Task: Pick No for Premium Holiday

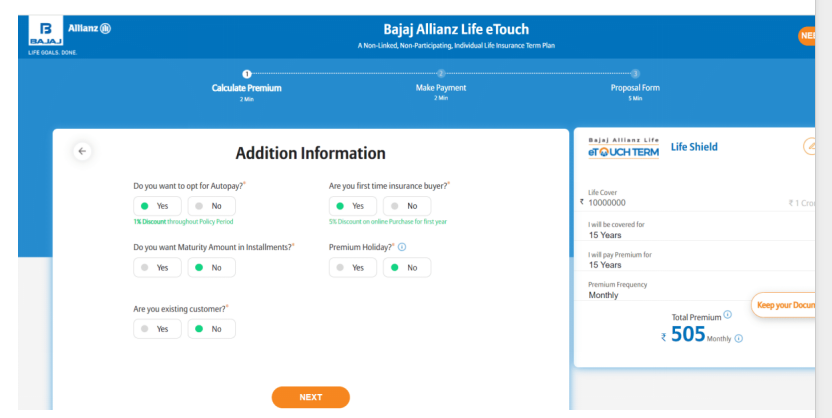Action: 407,267
